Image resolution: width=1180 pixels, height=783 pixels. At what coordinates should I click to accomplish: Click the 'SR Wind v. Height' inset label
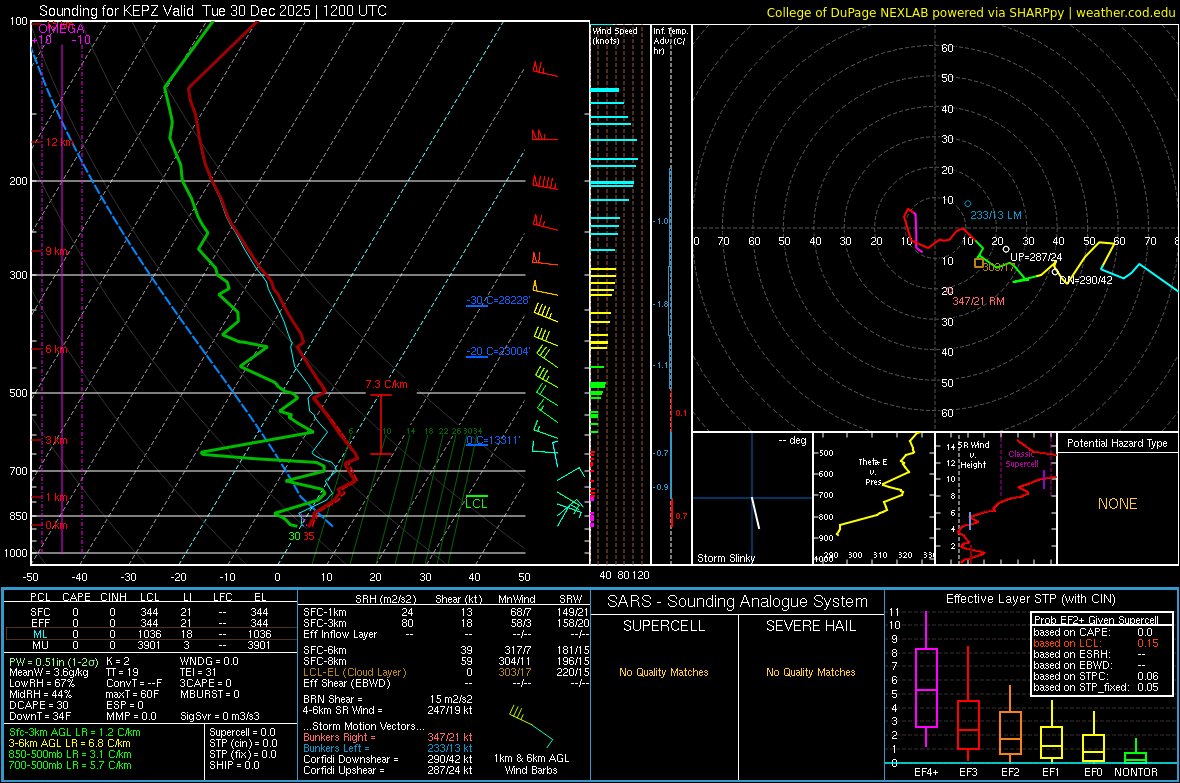coord(973,455)
